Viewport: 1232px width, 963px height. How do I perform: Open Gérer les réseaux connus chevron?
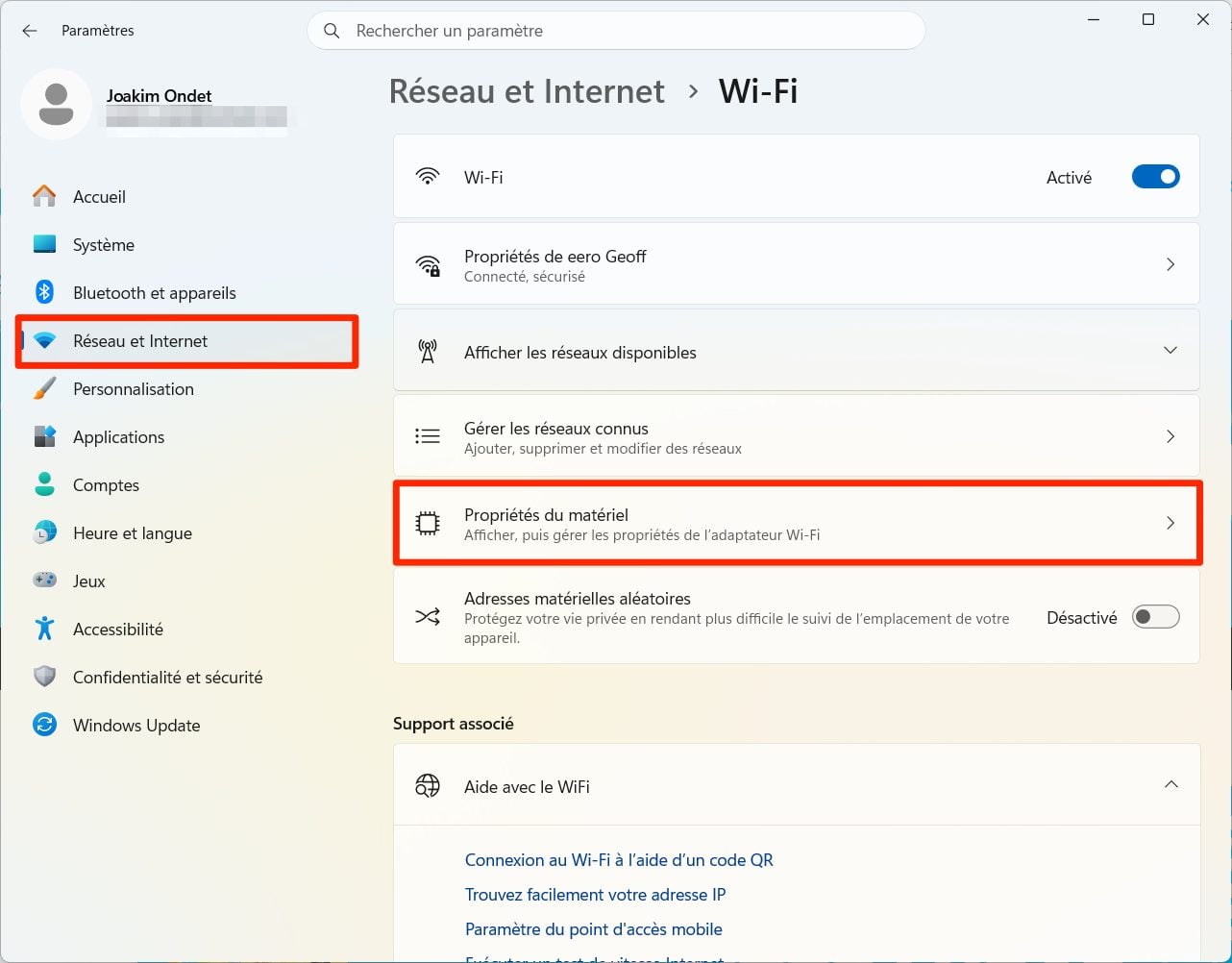click(x=1170, y=436)
